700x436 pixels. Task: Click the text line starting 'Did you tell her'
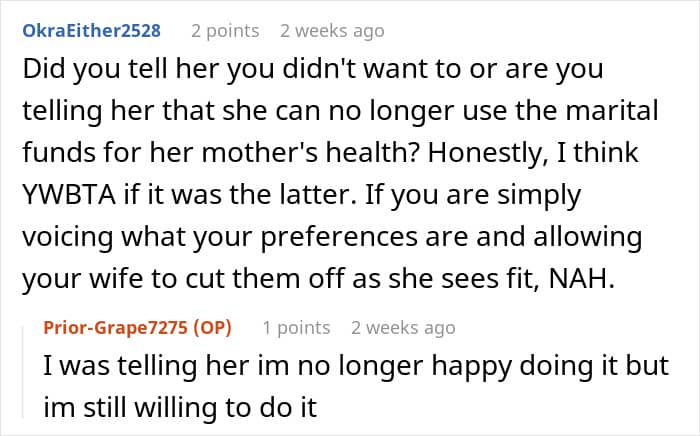click(313, 69)
